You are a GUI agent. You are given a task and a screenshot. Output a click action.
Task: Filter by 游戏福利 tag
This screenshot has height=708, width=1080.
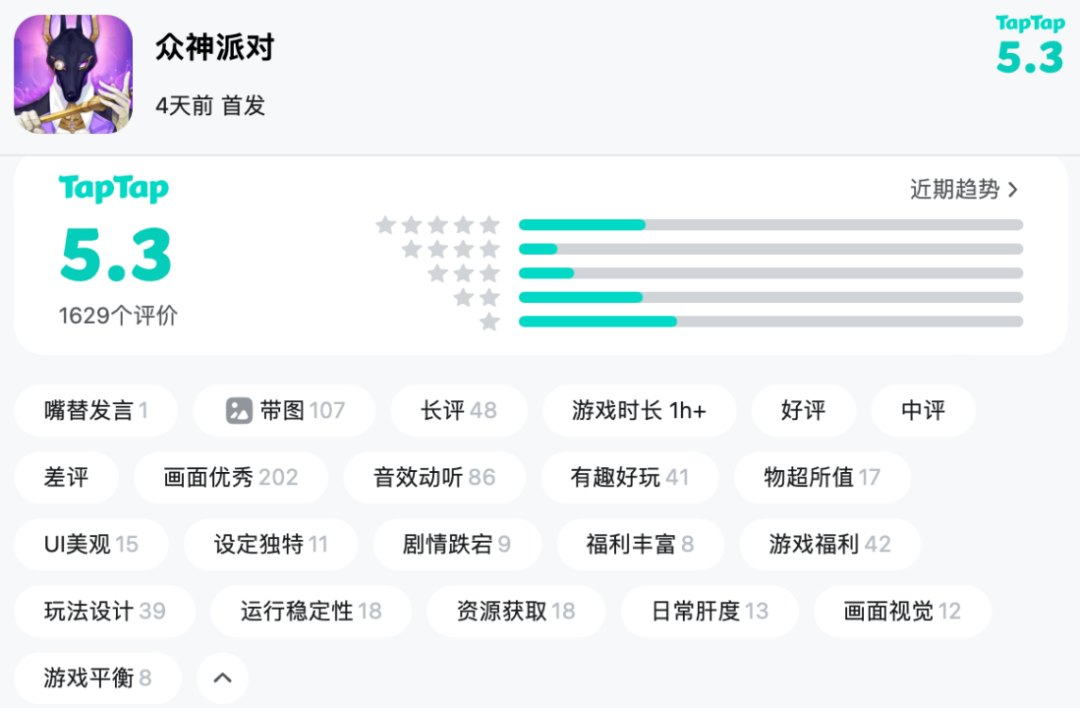[x=829, y=544]
